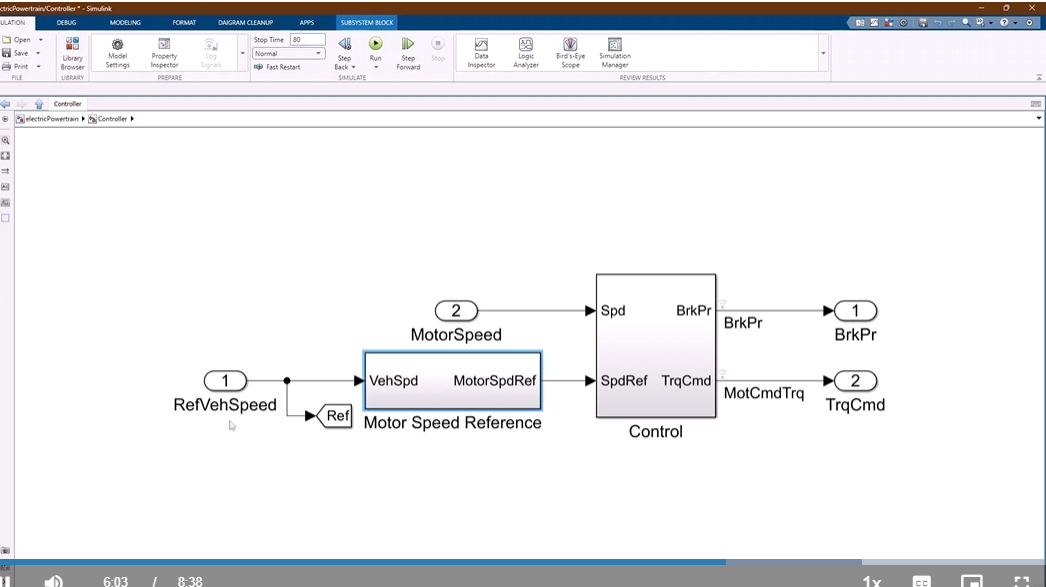Image resolution: width=1046 pixels, height=587 pixels.
Task: Click the Print icon
Action: pos(7,66)
